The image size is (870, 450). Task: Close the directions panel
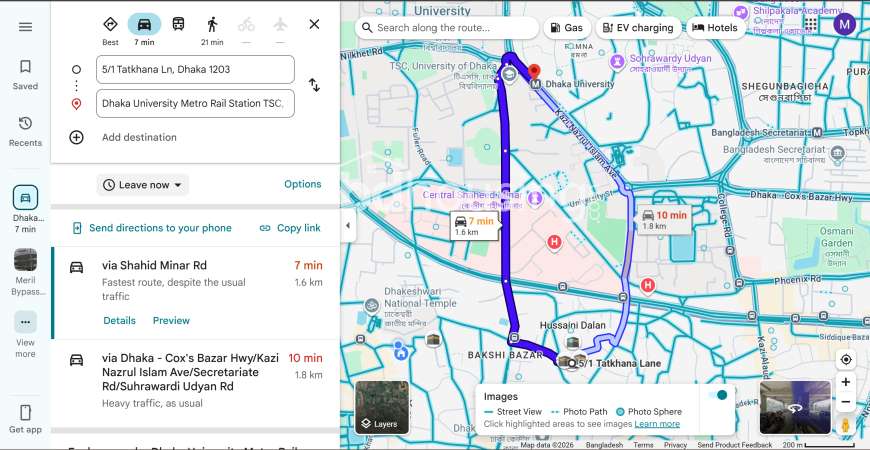(314, 24)
